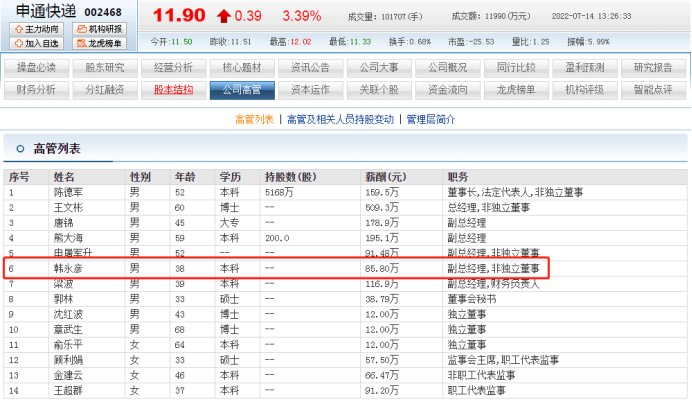Image resolution: width=692 pixels, height=411 pixels.
Task: Go to 关联个股 tab
Action: click(x=379, y=90)
